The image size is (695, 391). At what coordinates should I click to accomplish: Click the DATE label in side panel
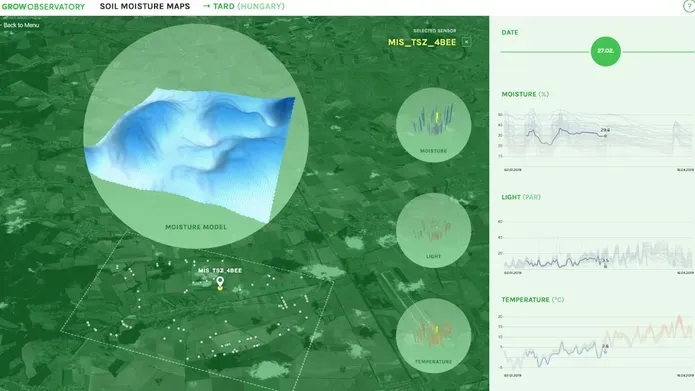pos(510,32)
